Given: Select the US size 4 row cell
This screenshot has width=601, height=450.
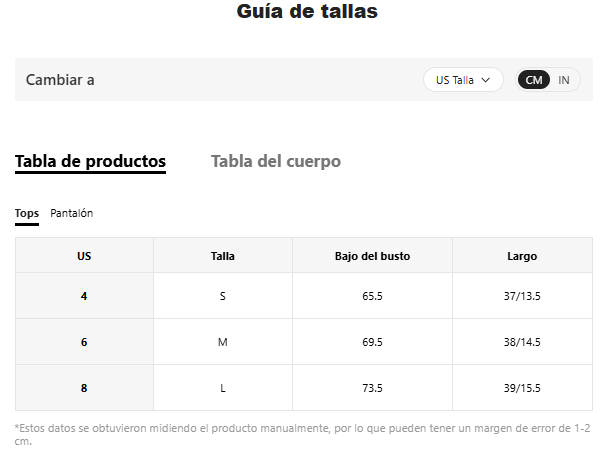Looking at the screenshot, I should [x=84, y=296].
